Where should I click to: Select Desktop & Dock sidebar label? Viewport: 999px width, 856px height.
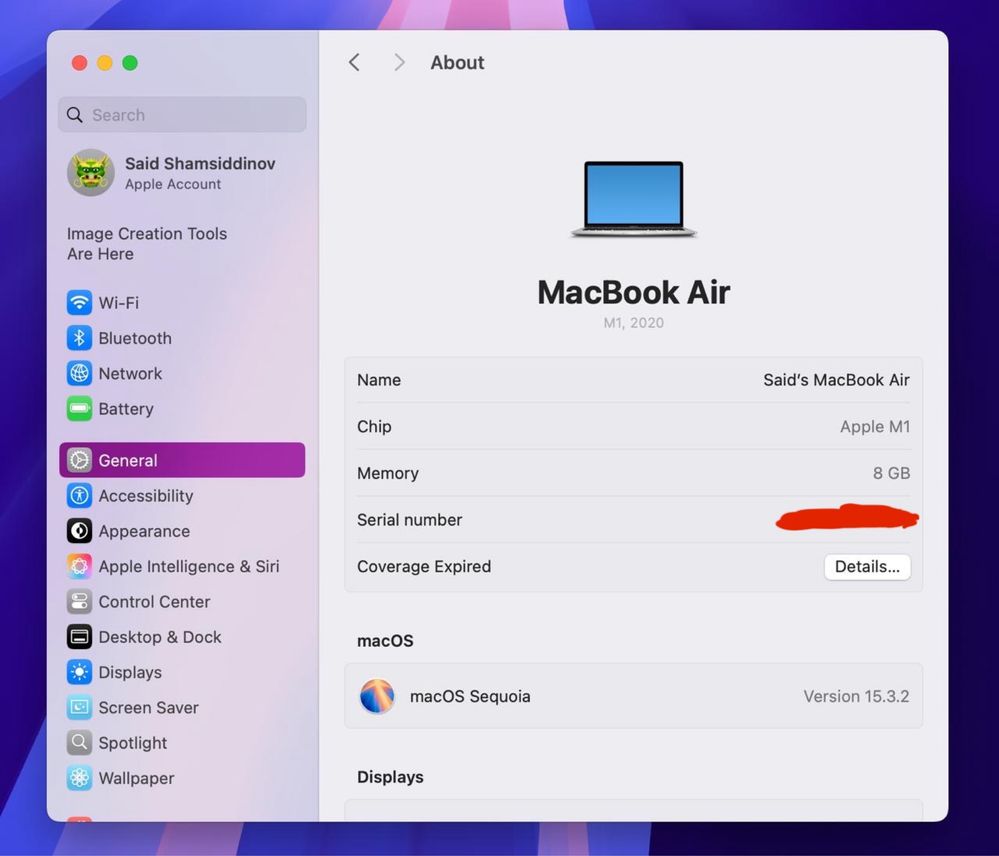coord(160,637)
